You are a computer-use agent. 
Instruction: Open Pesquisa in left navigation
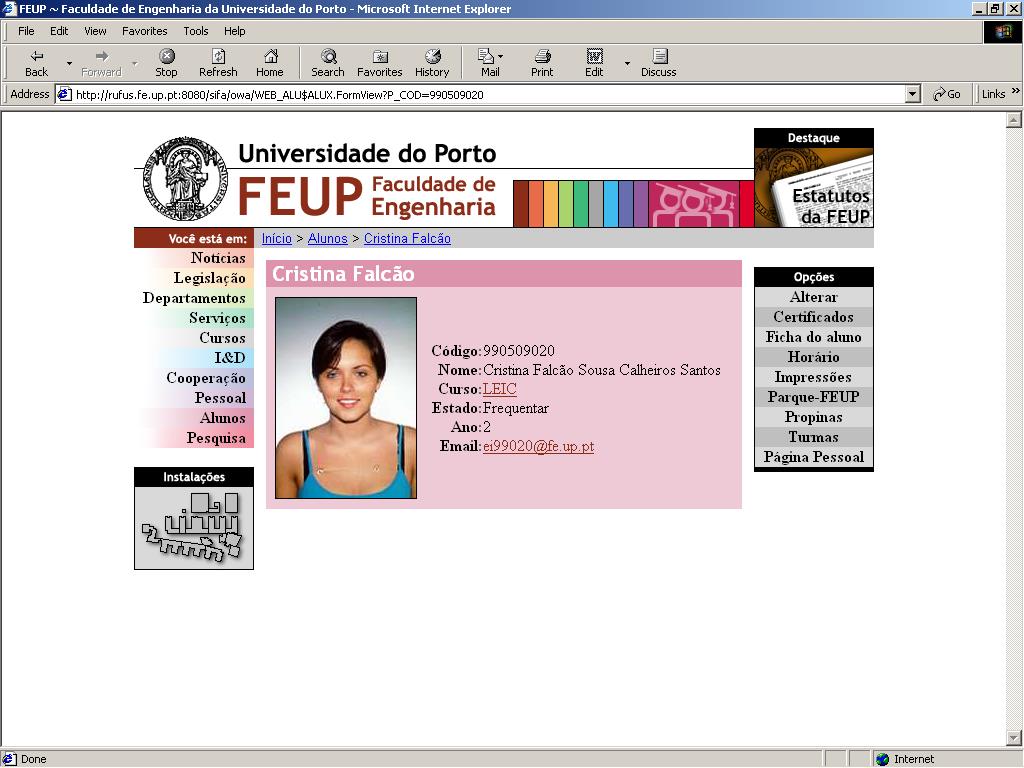(216, 438)
